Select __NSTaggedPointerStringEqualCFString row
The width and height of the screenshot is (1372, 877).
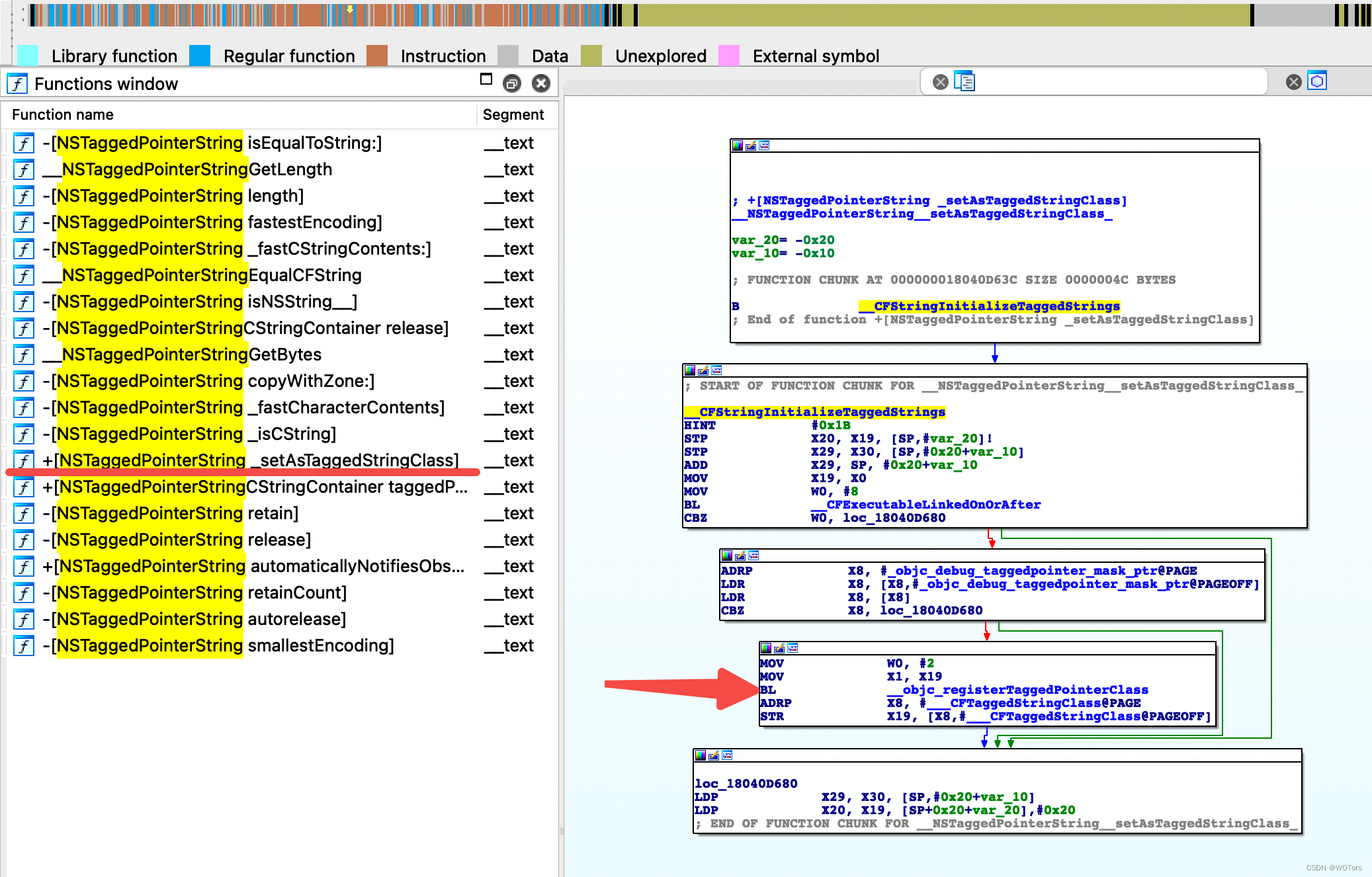tap(280, 275)
